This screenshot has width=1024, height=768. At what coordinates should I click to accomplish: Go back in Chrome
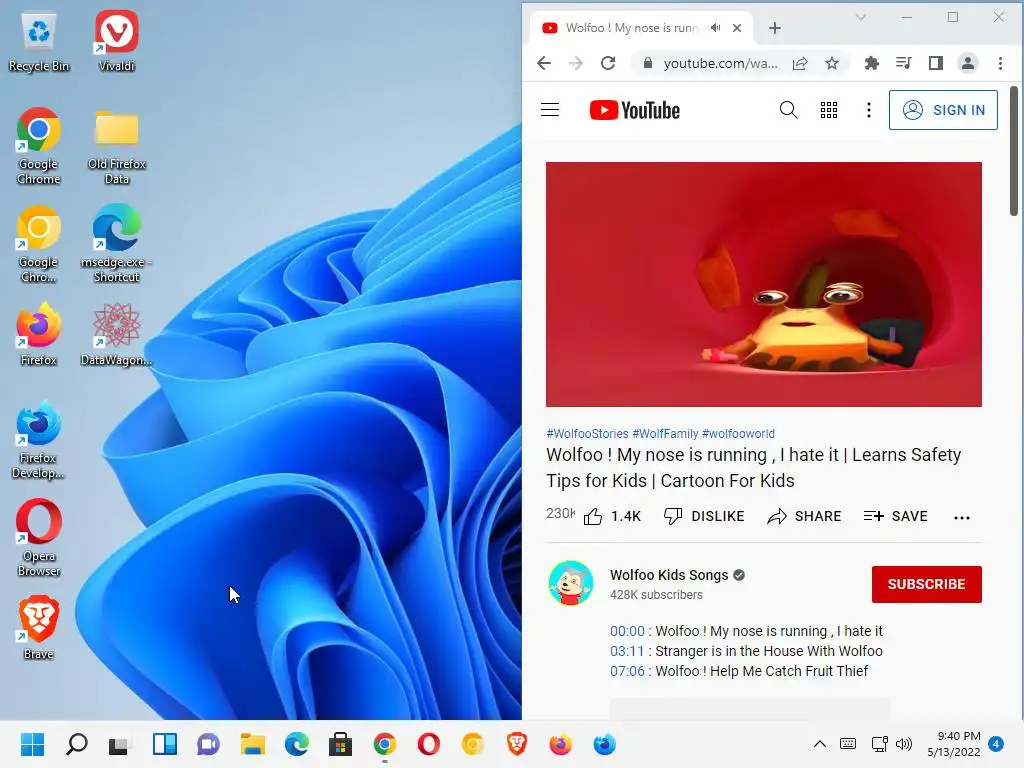(544, 63)
